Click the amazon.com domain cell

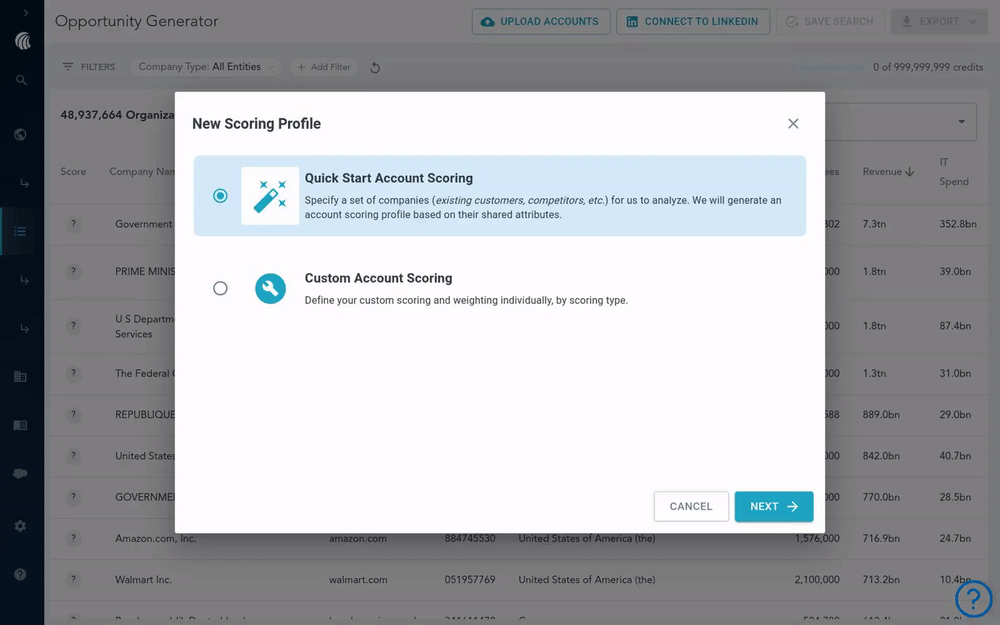click(x=358, y=538)
